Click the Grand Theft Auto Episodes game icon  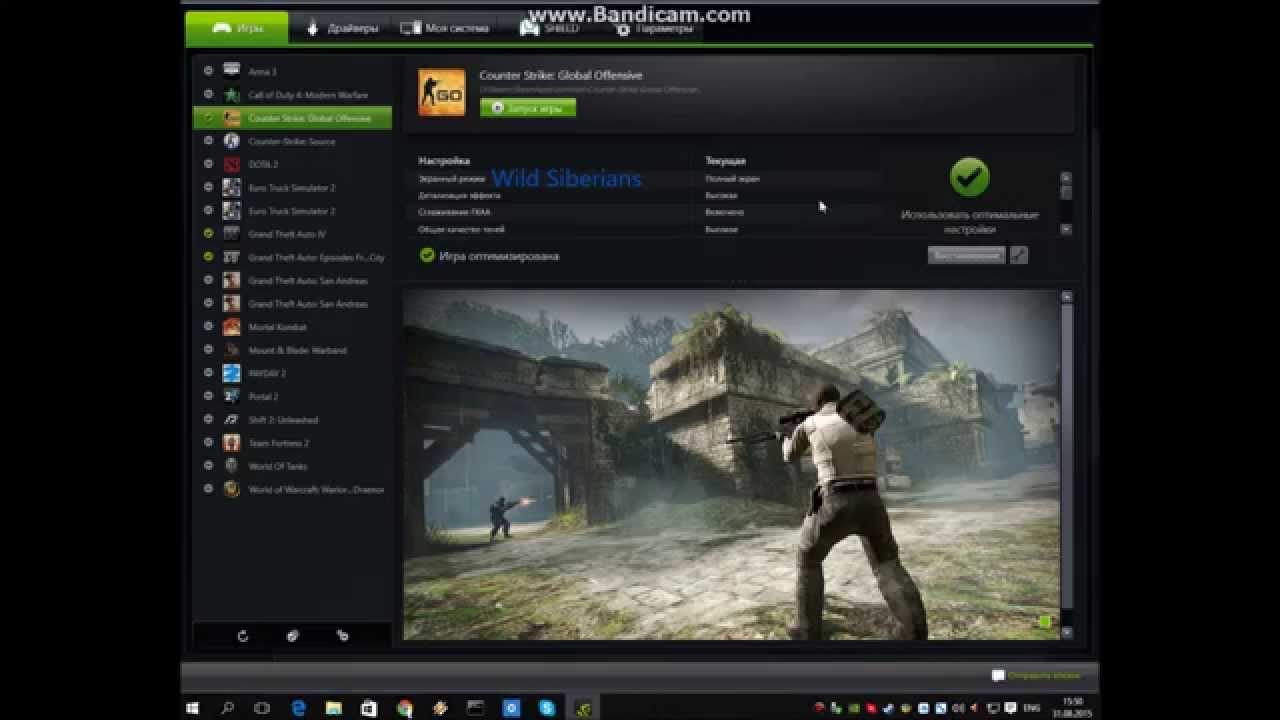[232, 257]
